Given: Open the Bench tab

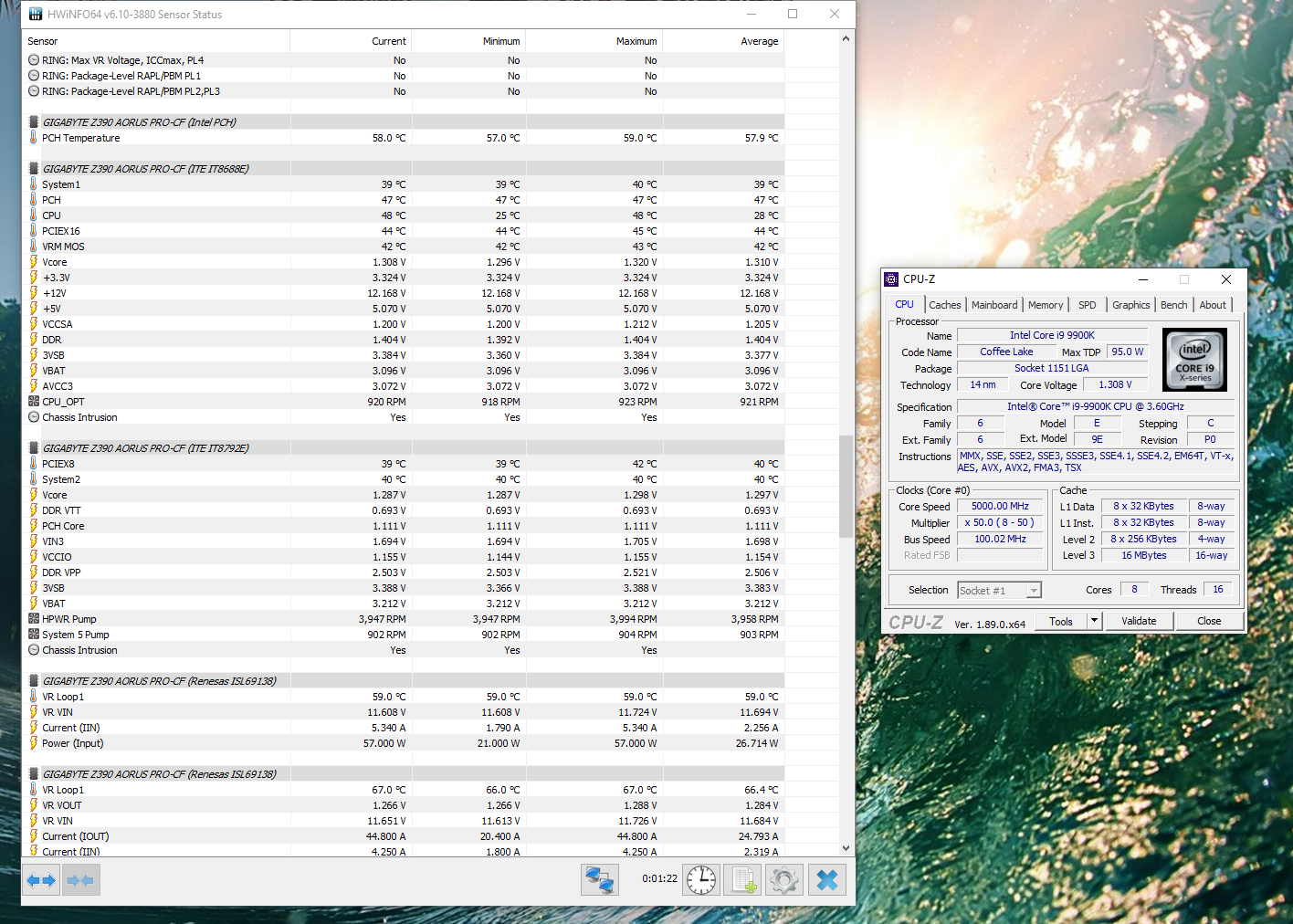Looking at the screenshot, I should click(1173, 305).
